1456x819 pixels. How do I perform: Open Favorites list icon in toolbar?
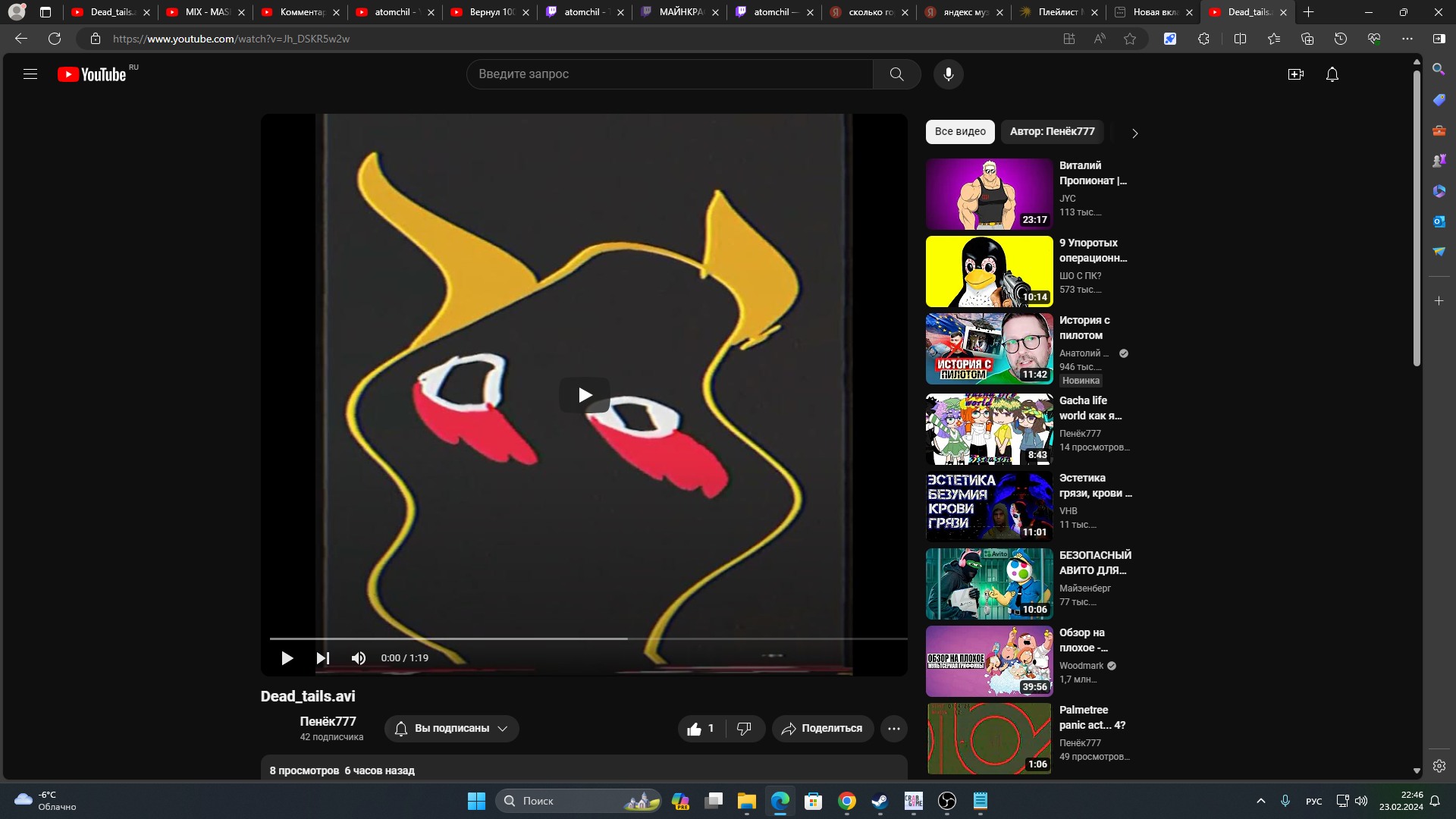pyautogui.click(x=1274, y=39)
